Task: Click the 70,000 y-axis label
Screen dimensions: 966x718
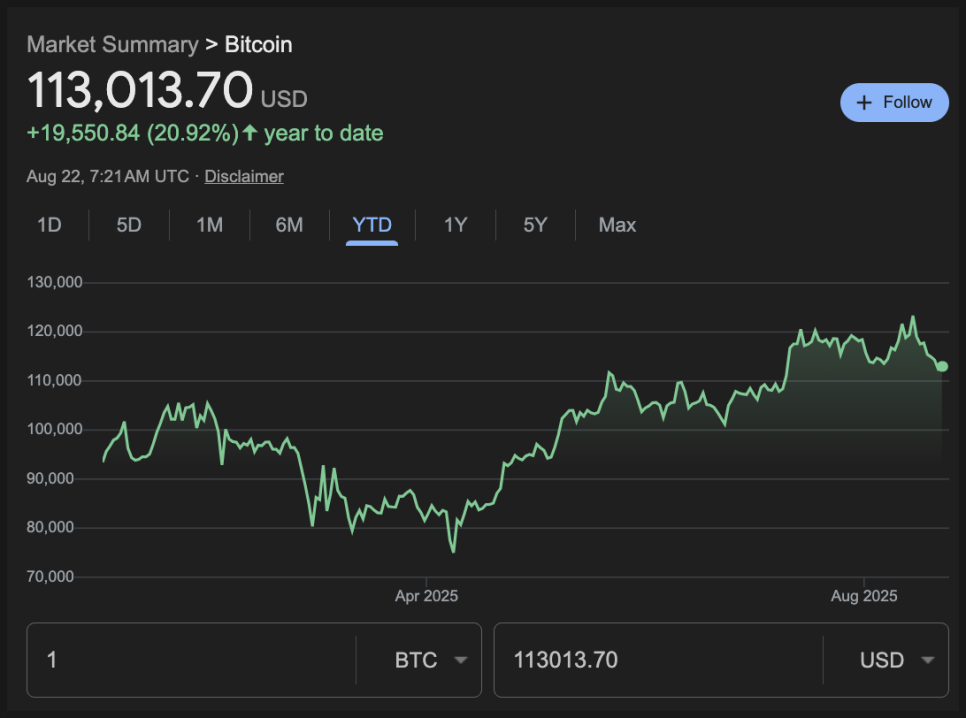Action: pyautogui.click(x=50, y=576)
